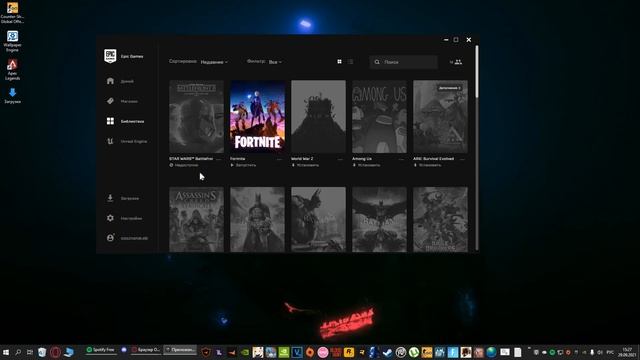The width and height of the screenshot is (640, 360).
Task: Click the ARK Survival Evolved cover thumbnail
Action: click(x=440, y=116)
